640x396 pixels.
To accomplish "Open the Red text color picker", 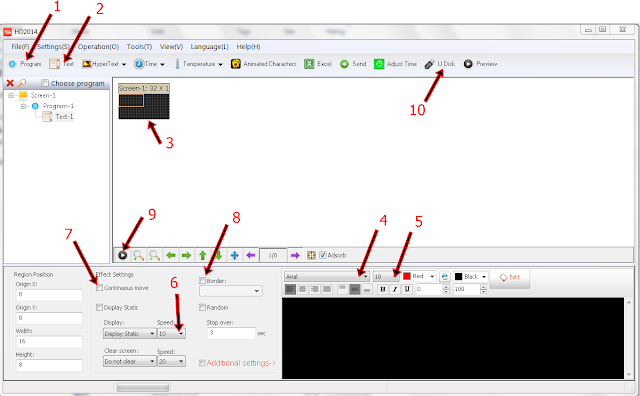I will [x=419, y=277].
